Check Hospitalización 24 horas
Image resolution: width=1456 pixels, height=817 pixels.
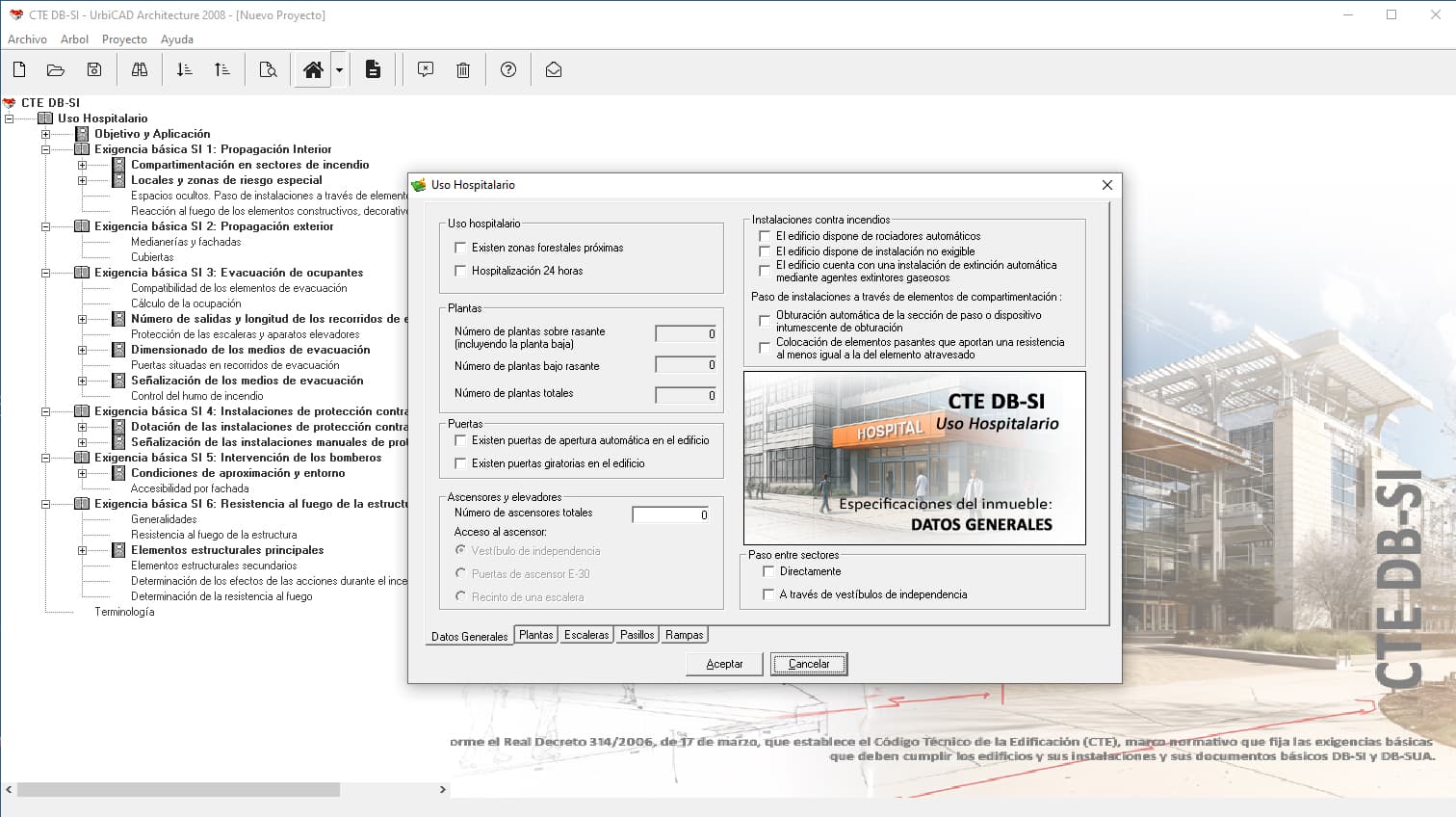pyautogui.click(x=460, y=271)
